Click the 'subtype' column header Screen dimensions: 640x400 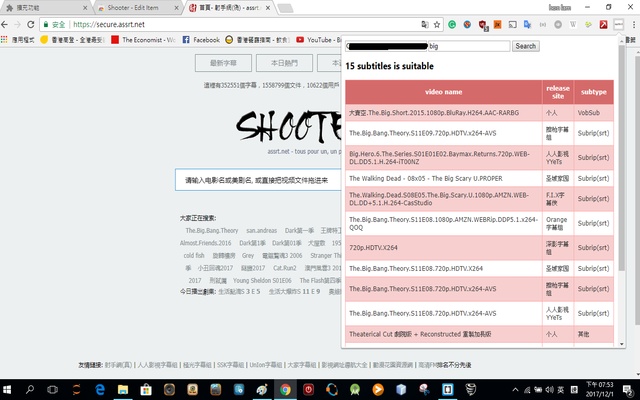593,92
